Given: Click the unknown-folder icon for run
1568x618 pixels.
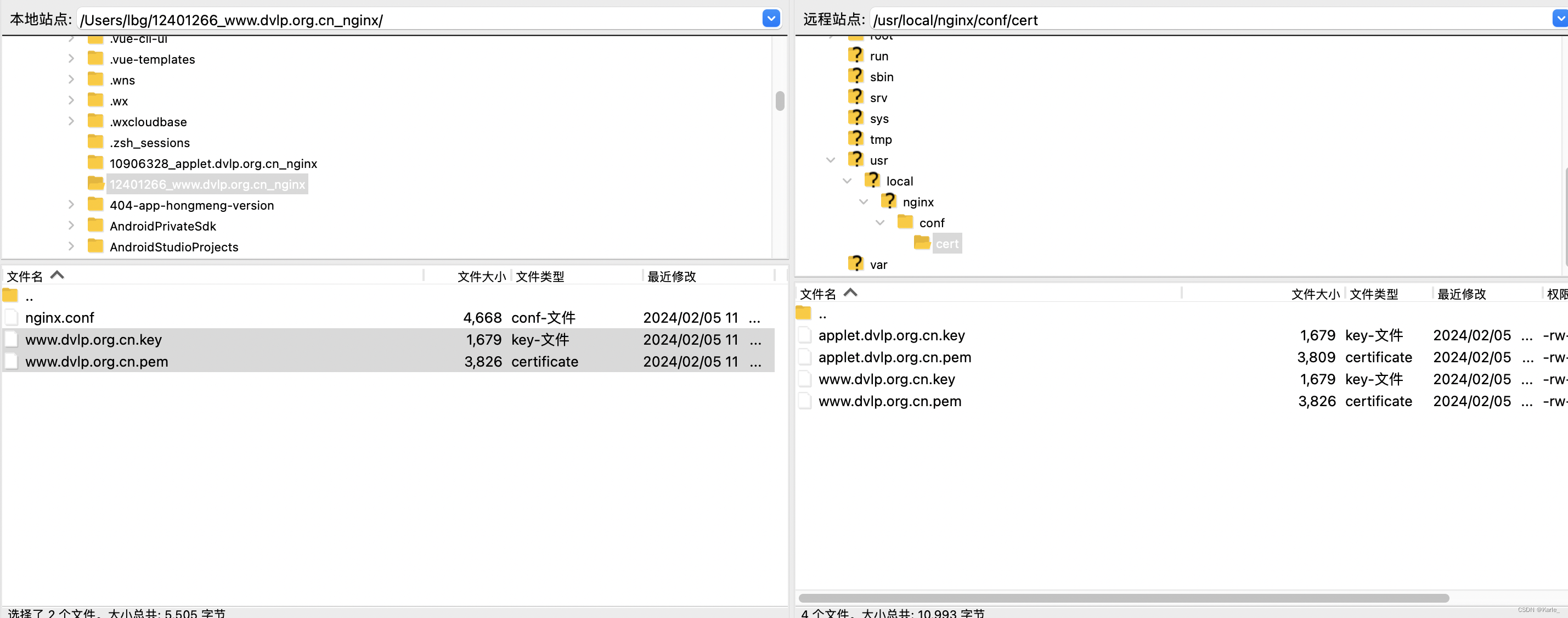Looking at the screenshot, I should (x=856, y=55).
